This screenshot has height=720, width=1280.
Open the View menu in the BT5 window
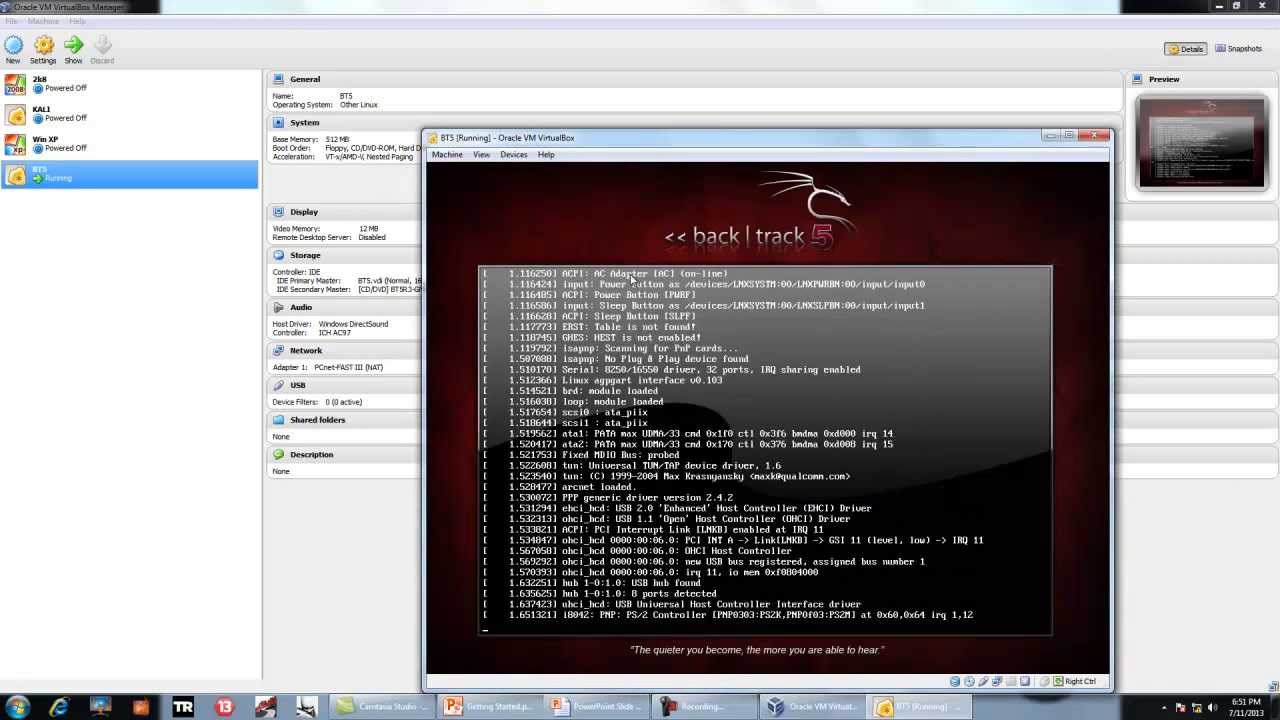481,155
